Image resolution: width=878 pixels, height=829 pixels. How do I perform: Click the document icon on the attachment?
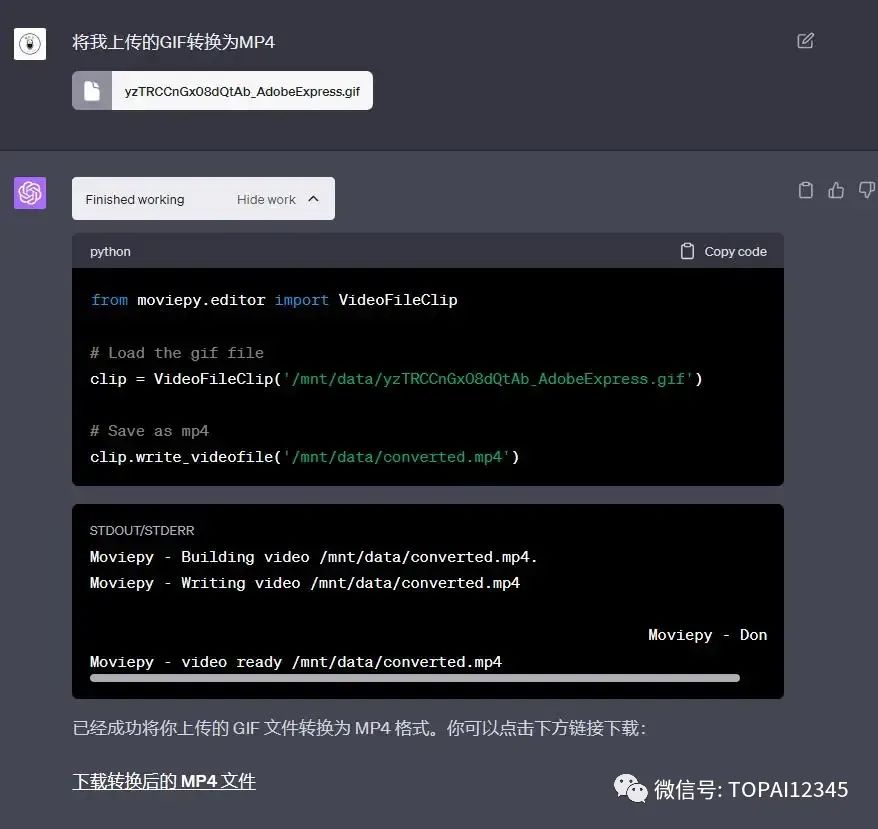click(92, 91)
